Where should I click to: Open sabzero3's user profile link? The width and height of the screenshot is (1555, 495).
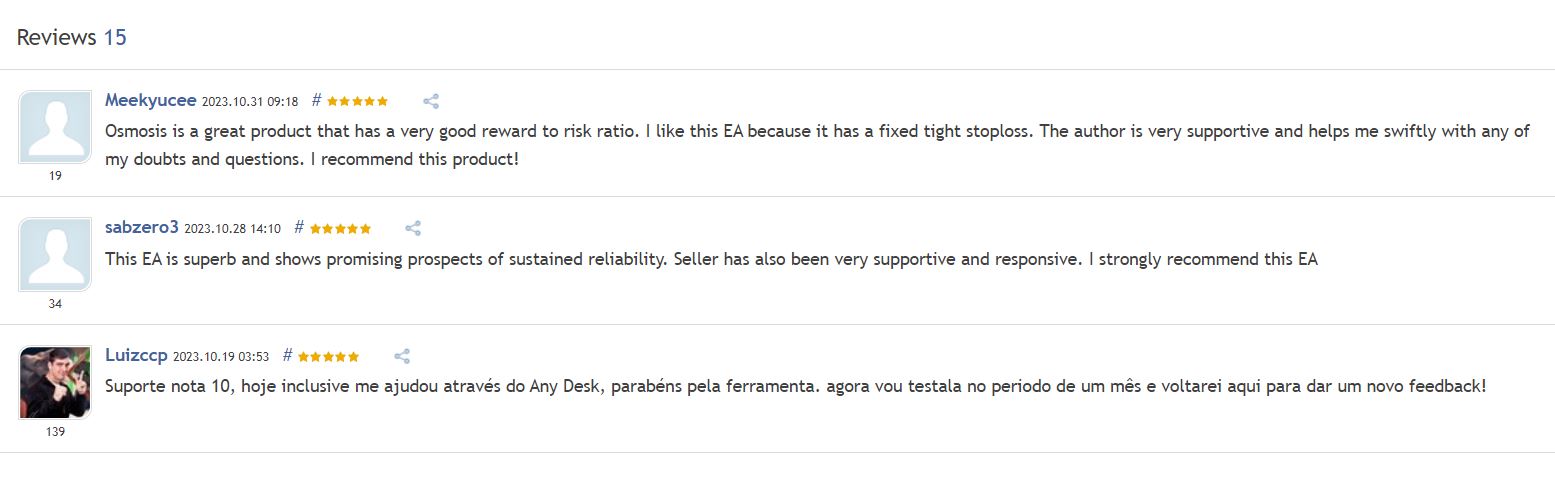(x=141, y=228)
